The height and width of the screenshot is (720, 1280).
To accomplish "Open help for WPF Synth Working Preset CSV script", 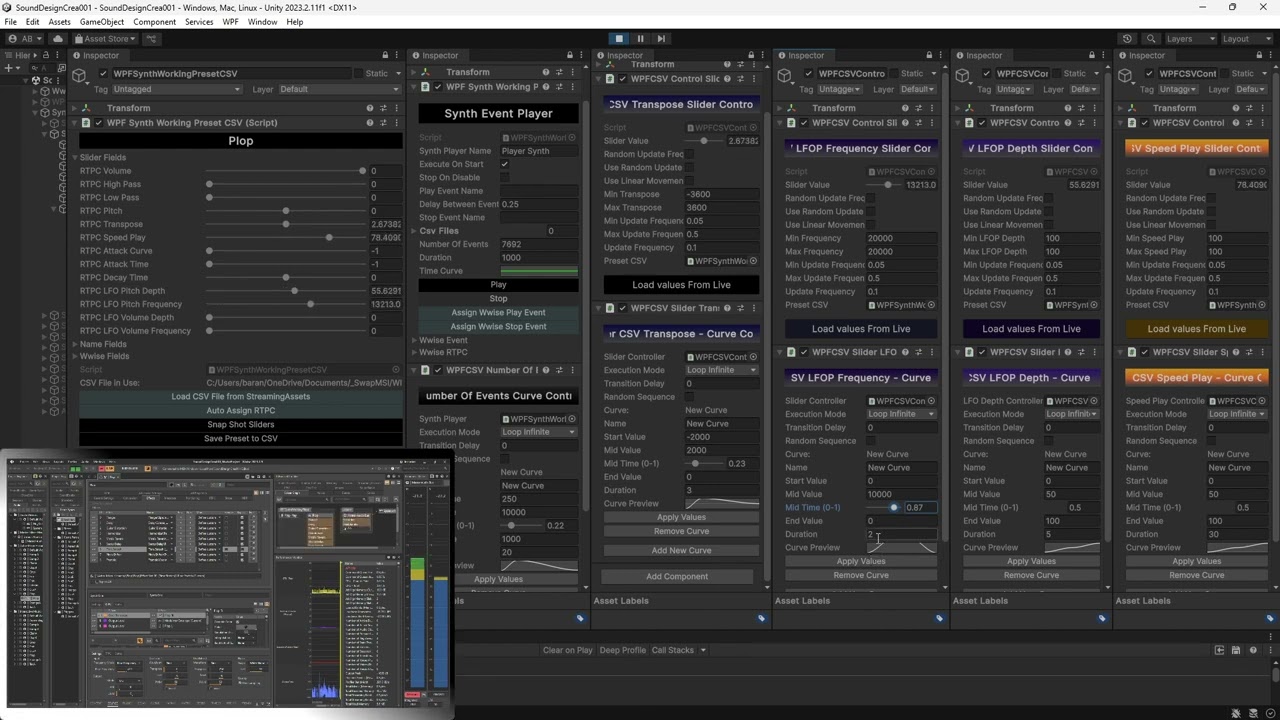I will click(369, 123).
